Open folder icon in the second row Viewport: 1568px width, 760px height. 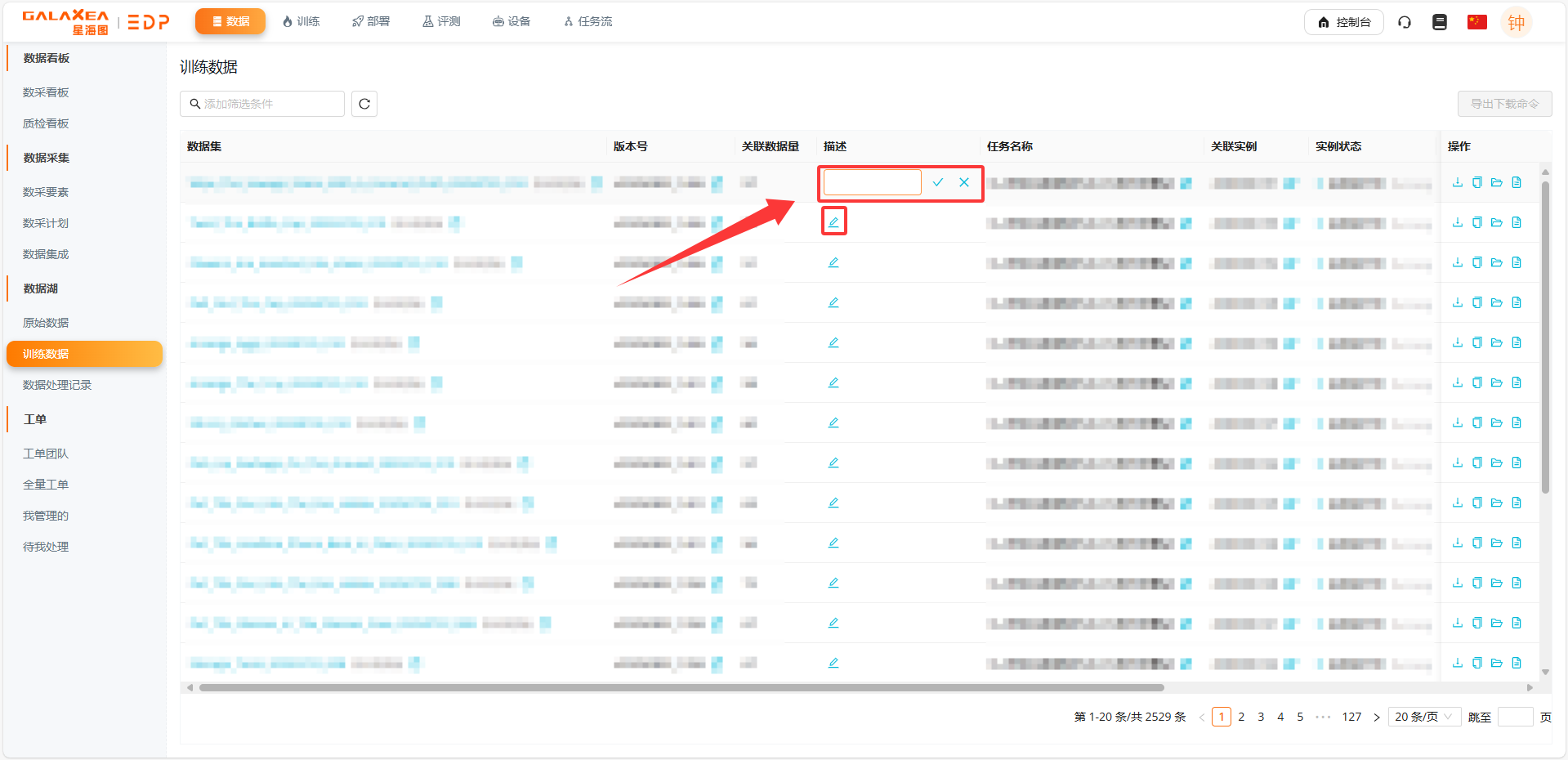[x=1496, y=222]
